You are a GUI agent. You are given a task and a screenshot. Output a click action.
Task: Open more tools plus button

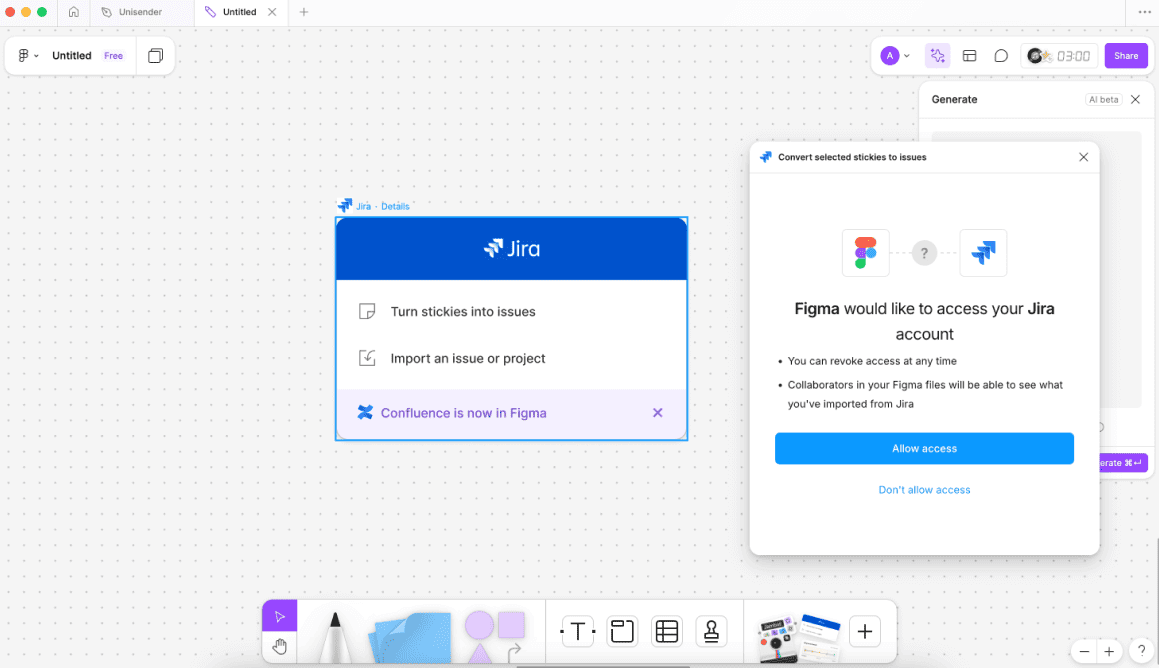865,631
